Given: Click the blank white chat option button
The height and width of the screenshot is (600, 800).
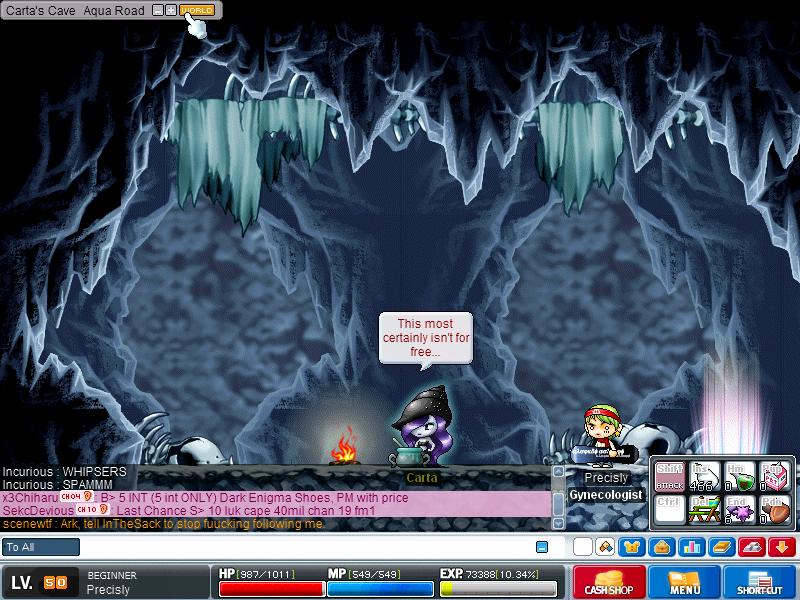Looking at the screenshot, I should 583,547.
